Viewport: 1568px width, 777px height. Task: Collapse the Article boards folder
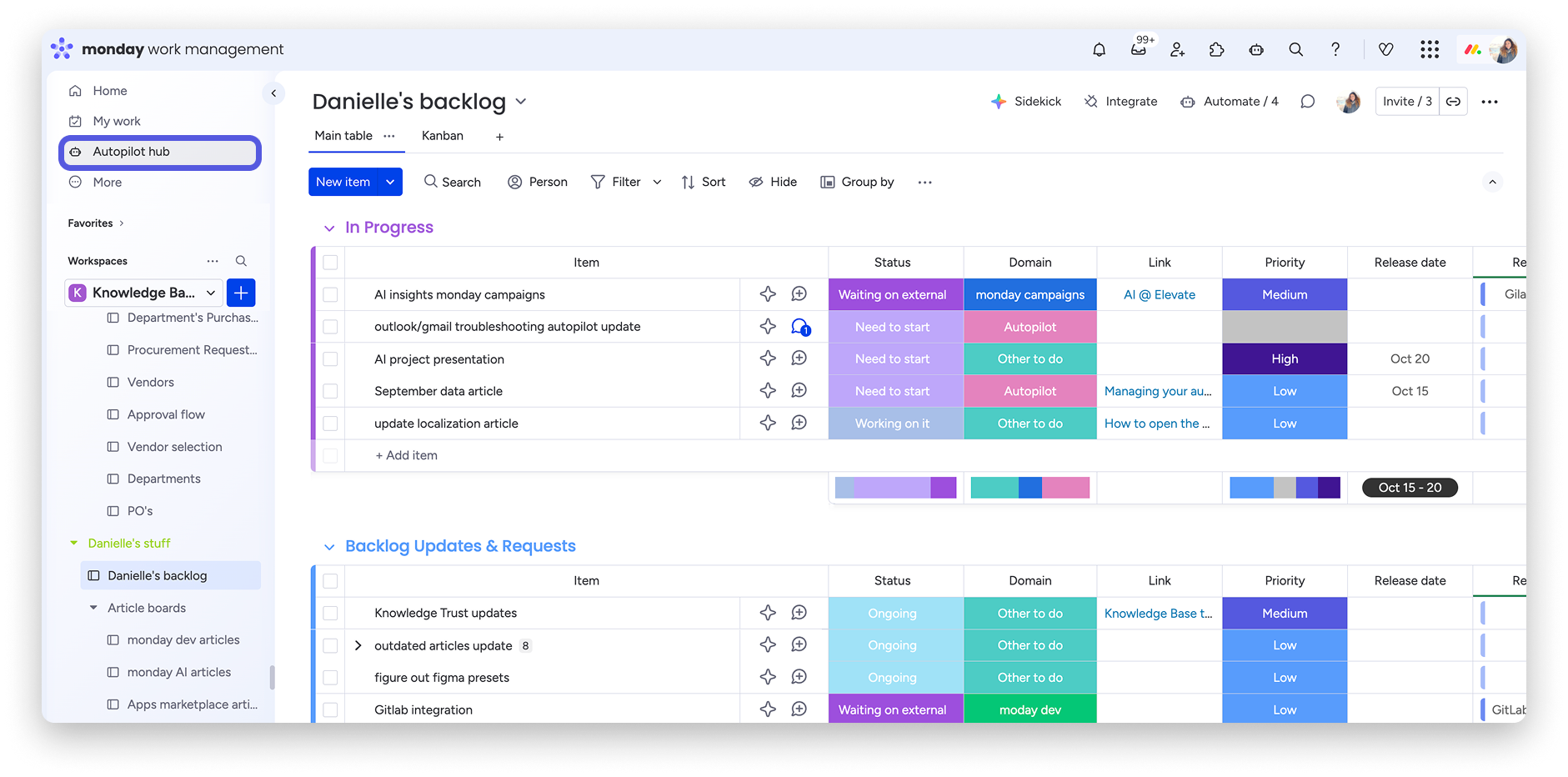point(93,608)
